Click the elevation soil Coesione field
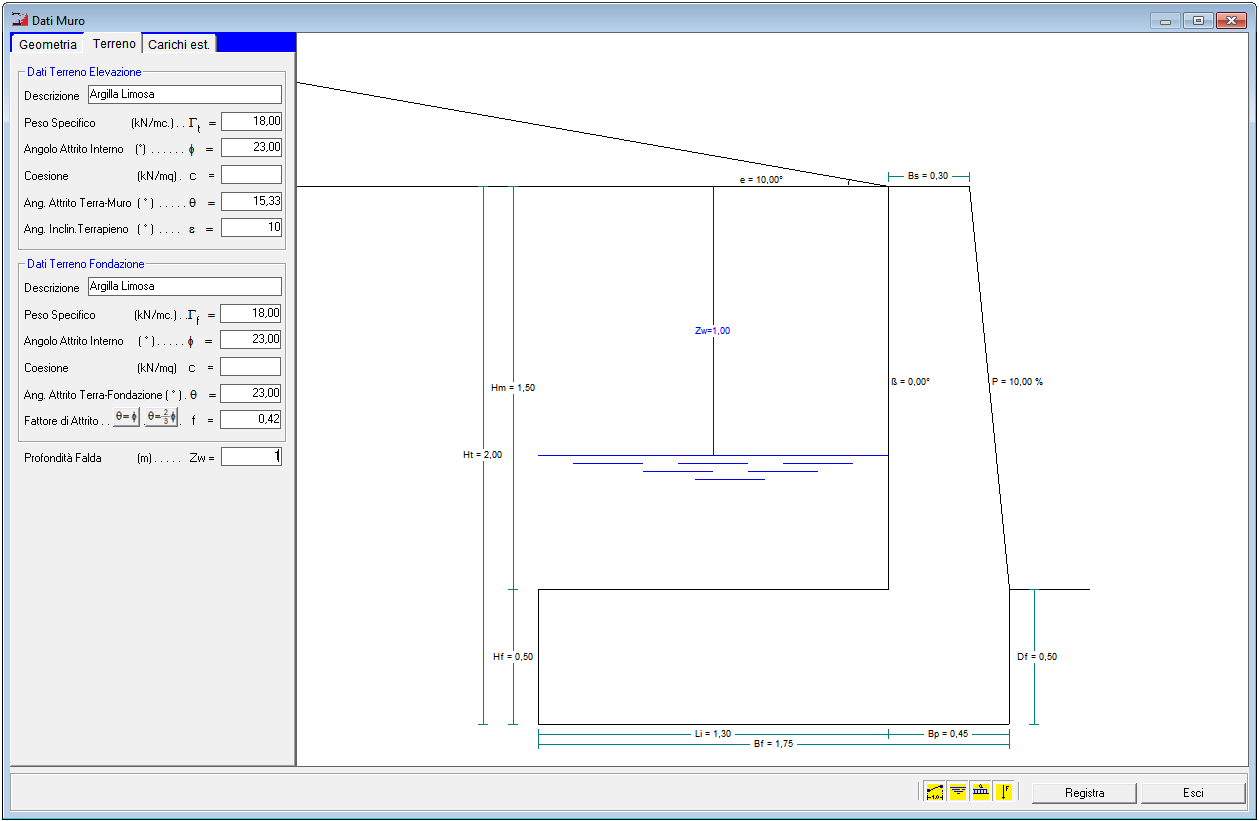The height and width of the screenshot is (821, 1259). 252,175
